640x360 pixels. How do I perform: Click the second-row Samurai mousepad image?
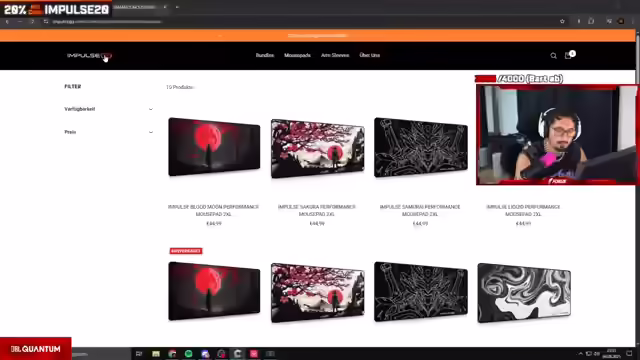pyautogui.click(x=421, y=292)
